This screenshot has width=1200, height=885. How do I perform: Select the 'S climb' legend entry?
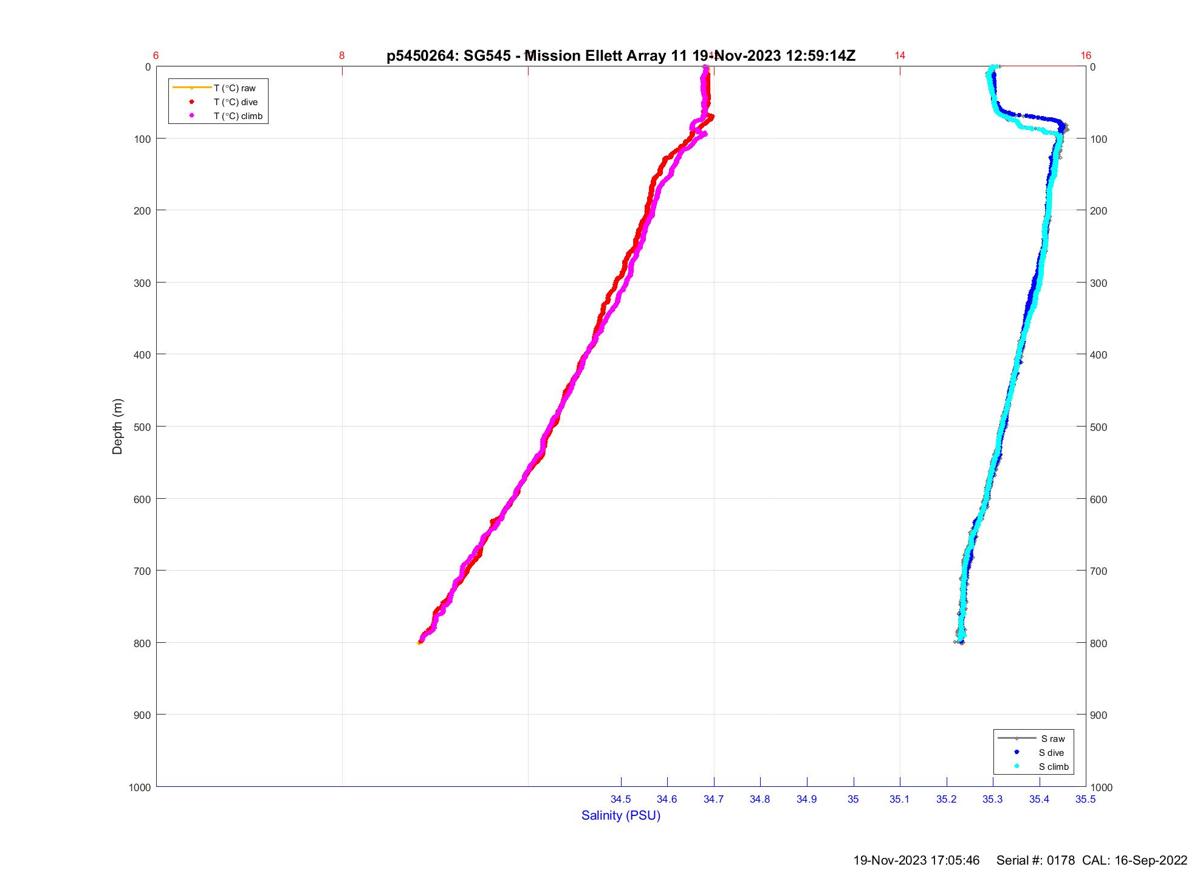(1055, 766)
